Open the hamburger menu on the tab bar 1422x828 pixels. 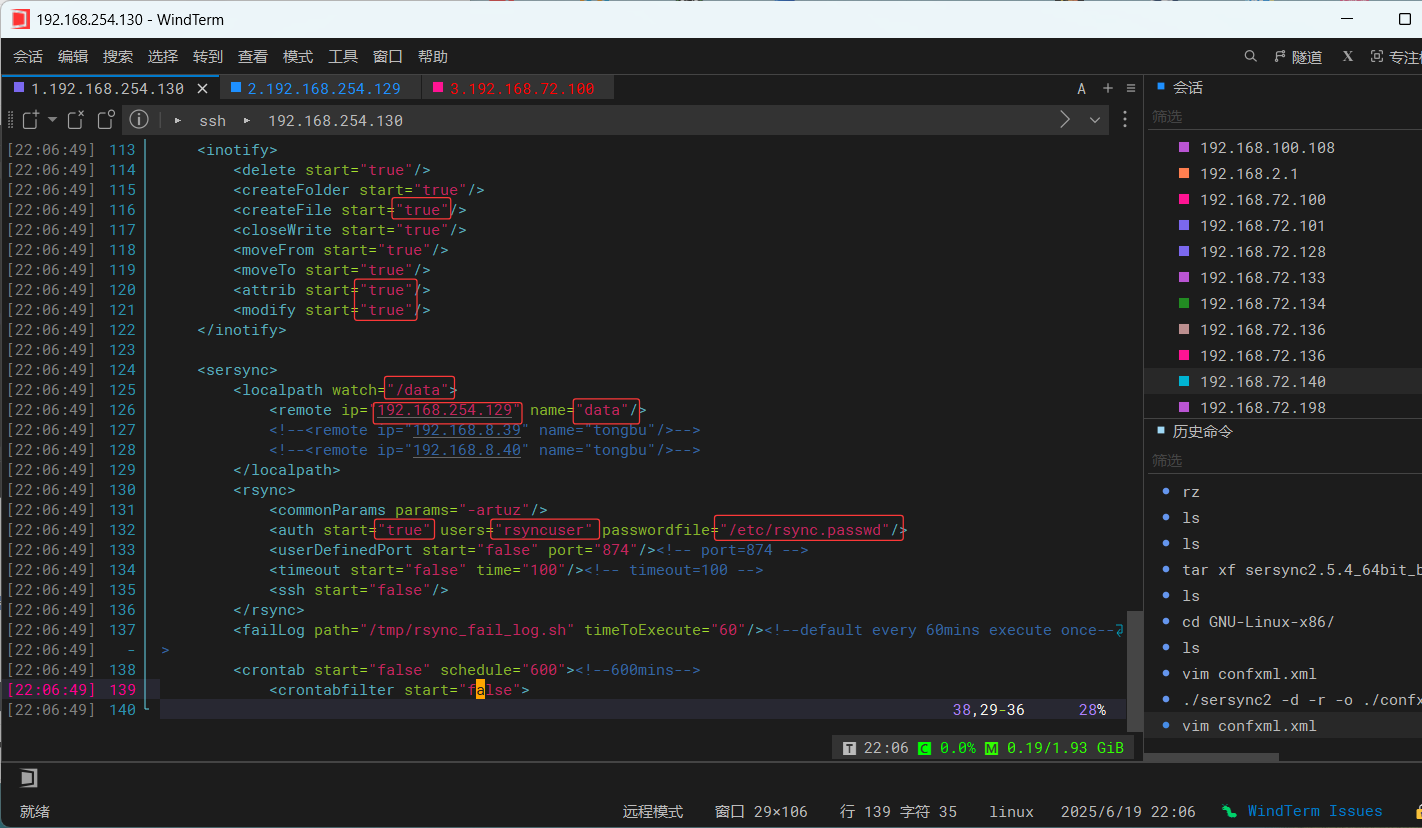coord(1131,88)
